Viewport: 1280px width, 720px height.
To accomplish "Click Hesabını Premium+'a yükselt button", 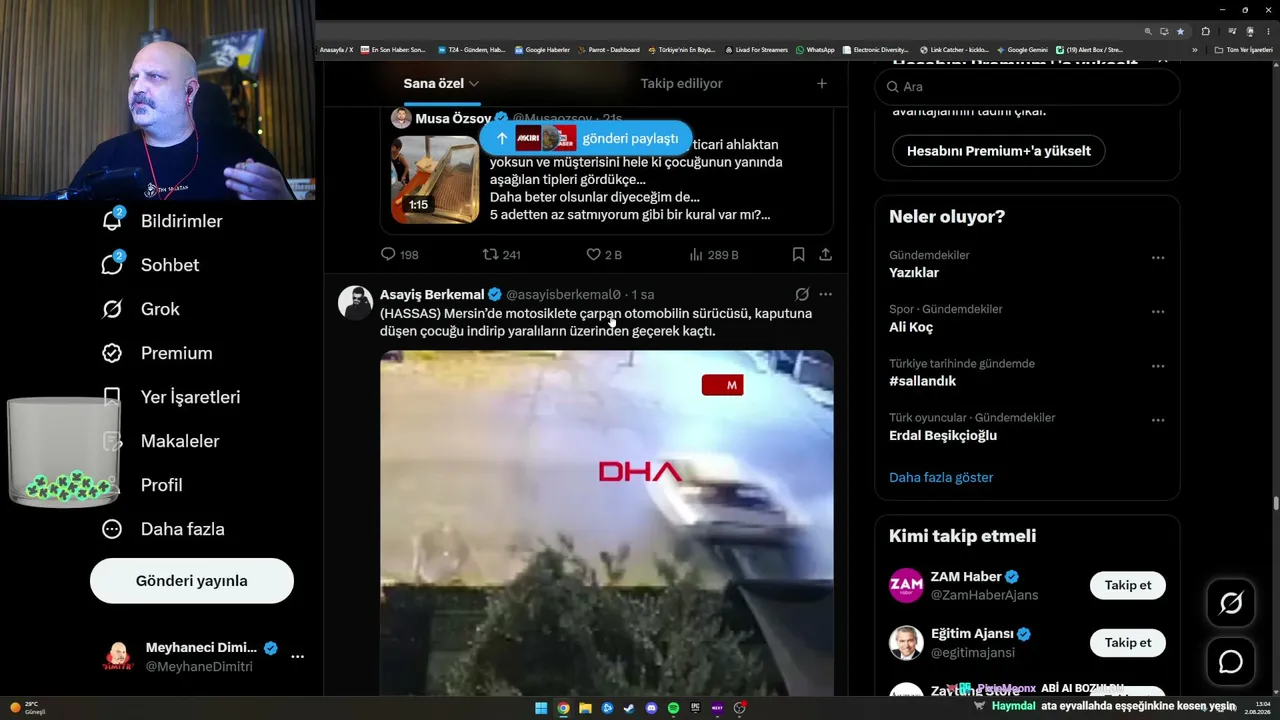I will point(998,151).
